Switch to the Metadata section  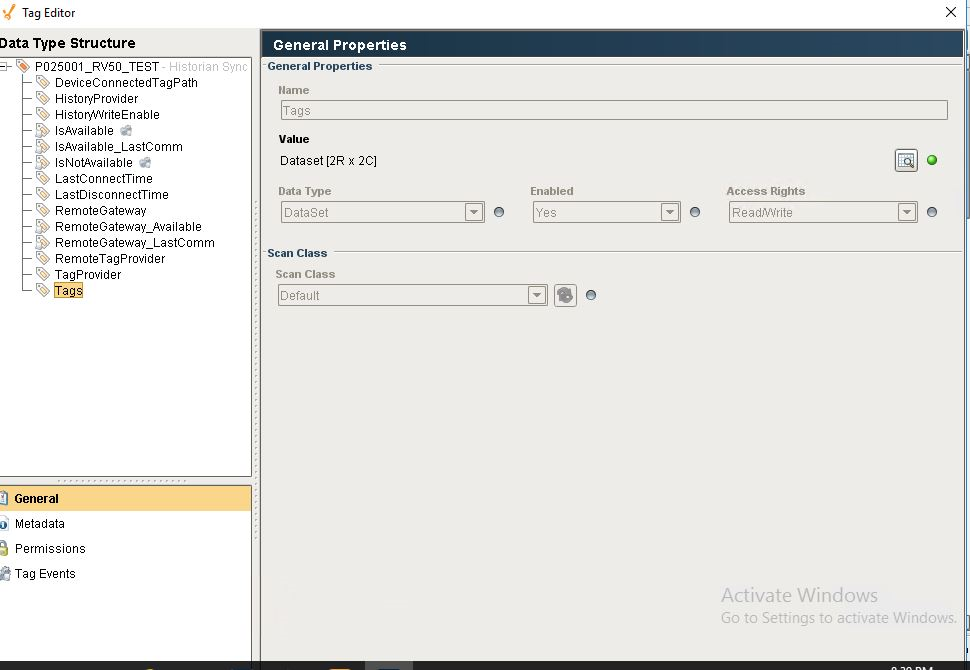coord(126,523)
